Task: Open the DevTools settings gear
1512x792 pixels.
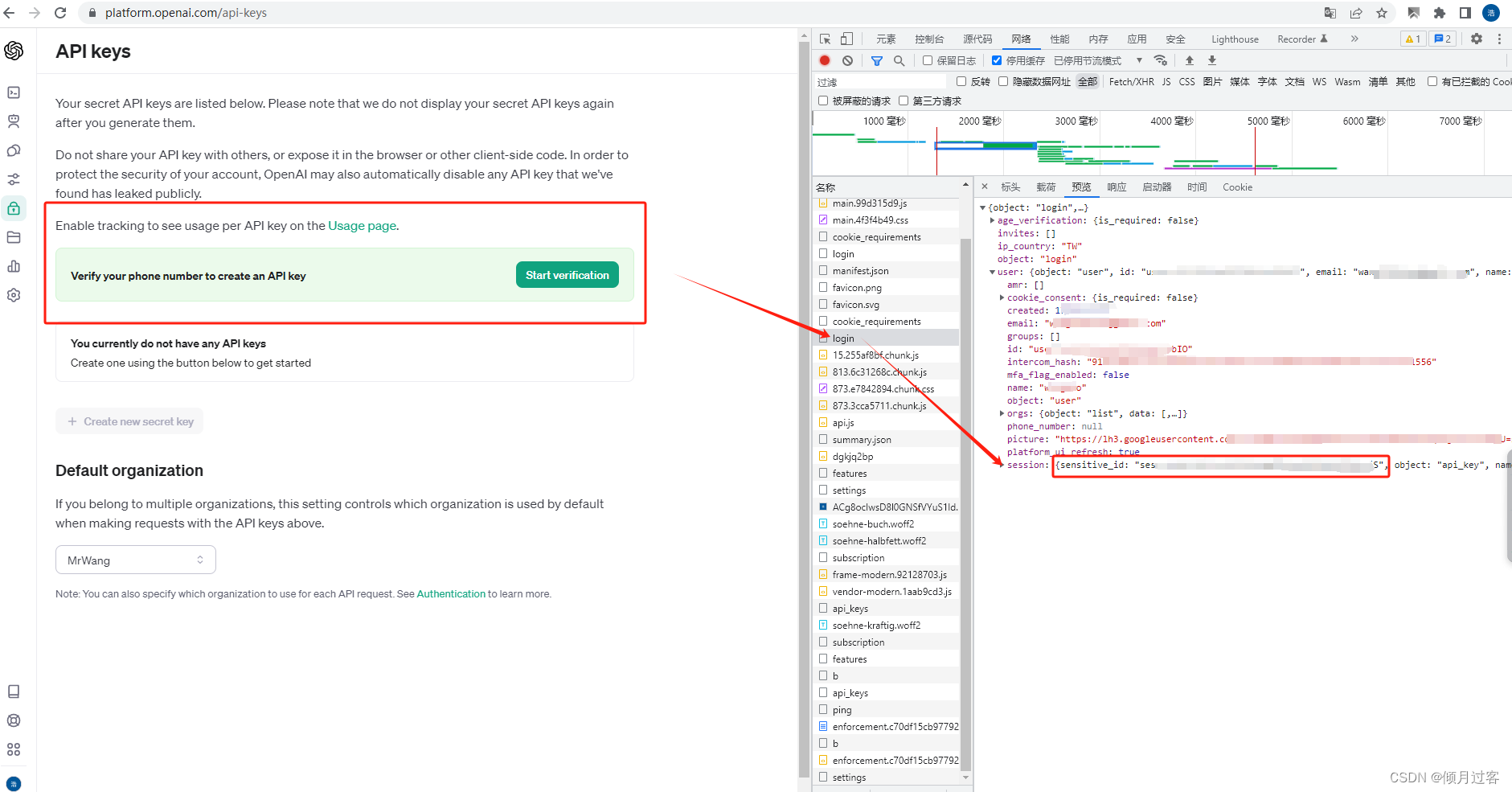Action: pos(1476,38)
